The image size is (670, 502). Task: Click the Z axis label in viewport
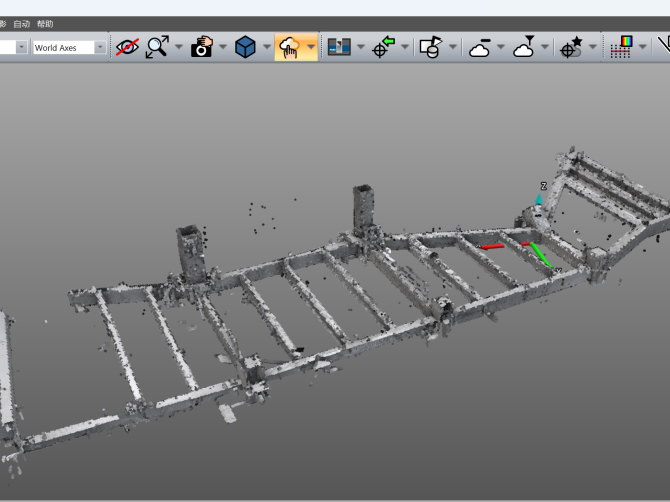click(x=543, y=186)
